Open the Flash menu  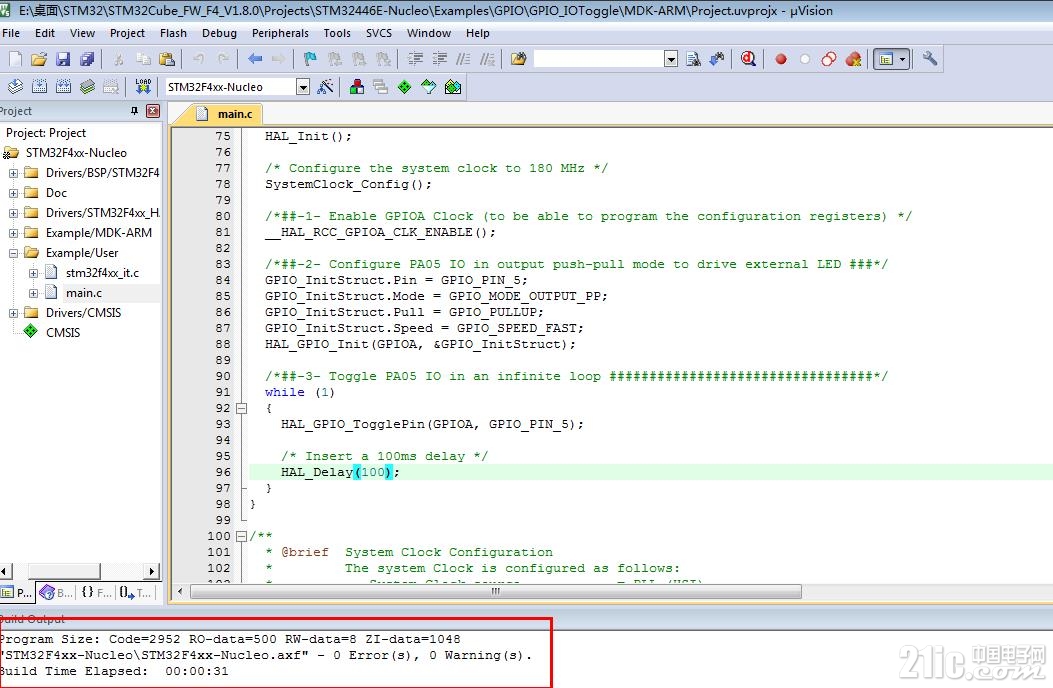pyautogui.click(x=173, y=33)
